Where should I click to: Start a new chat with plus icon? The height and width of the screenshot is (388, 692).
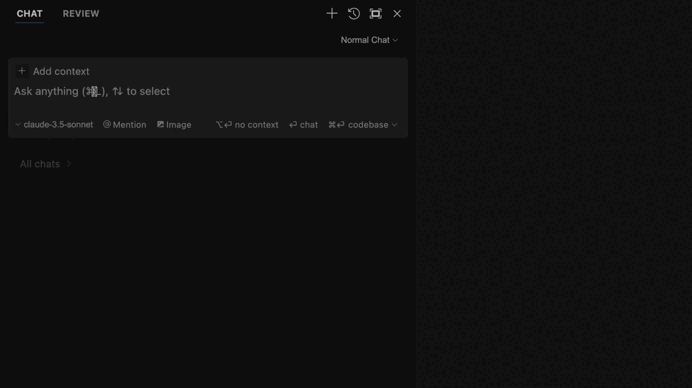coord(332,14)
